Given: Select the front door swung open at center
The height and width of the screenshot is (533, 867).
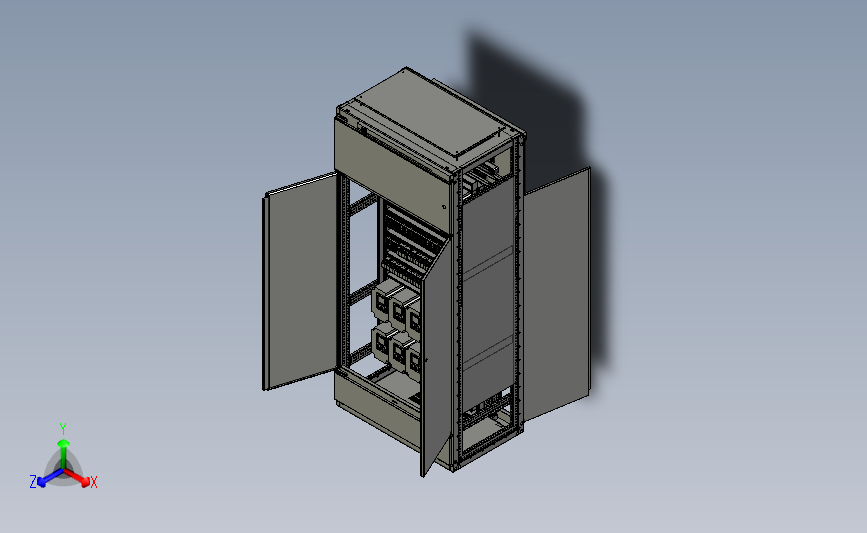Looking at the screenshot, I should tap(437, 359).
